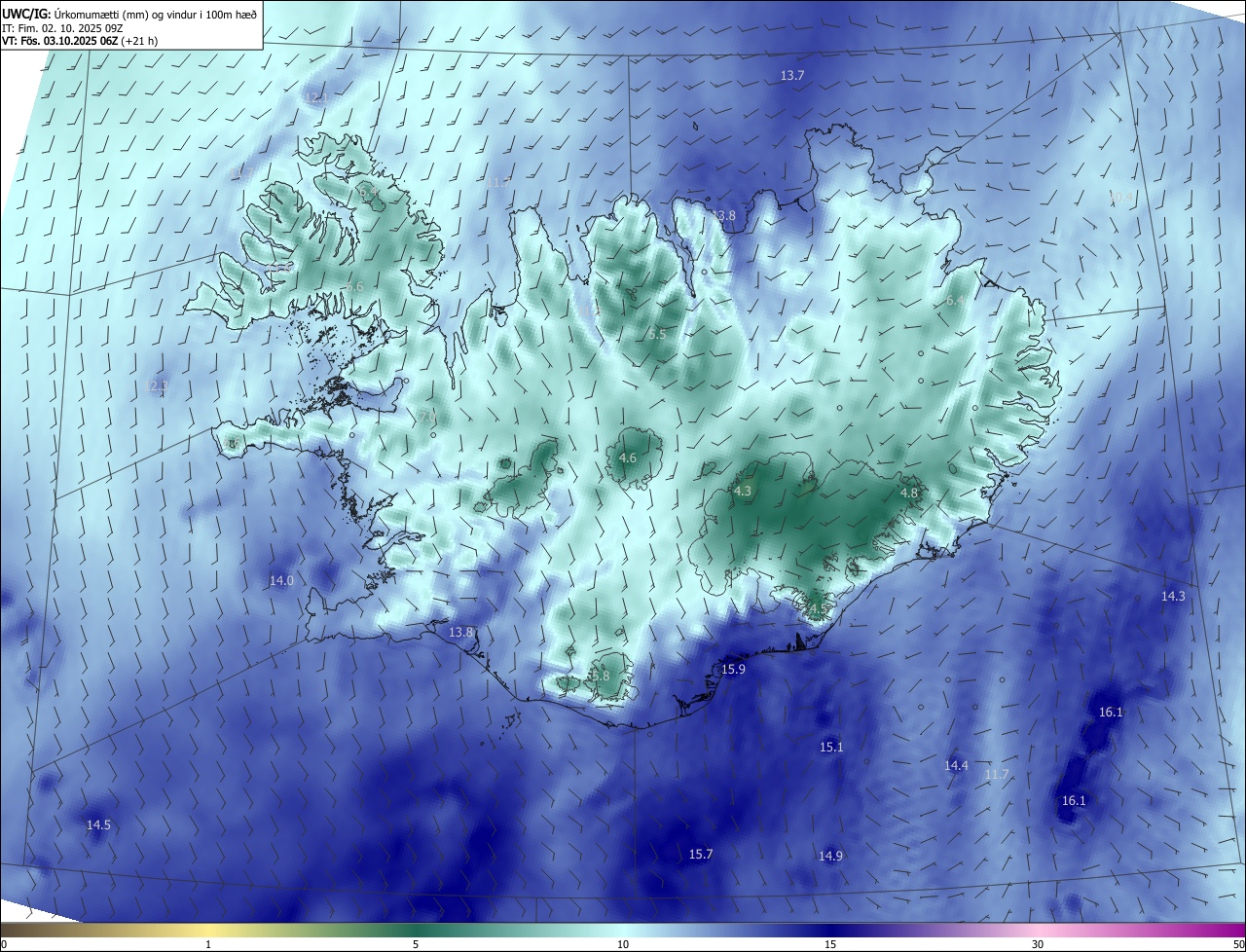Click the 12.1 value in the northwest sea
Viewport: 1246px width, 952px height.
316,98
